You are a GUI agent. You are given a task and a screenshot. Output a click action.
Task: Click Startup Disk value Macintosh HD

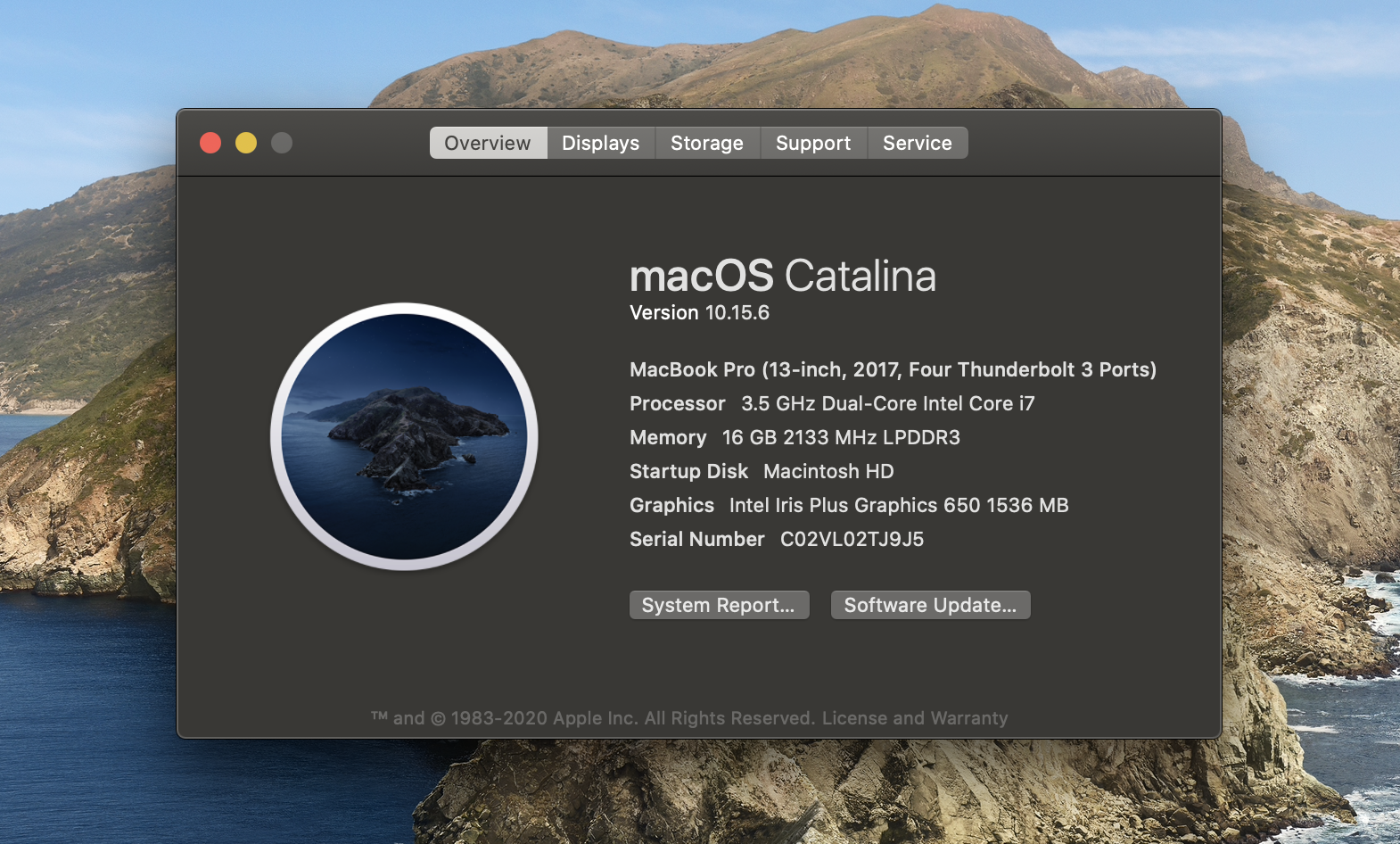coord(828,472)
